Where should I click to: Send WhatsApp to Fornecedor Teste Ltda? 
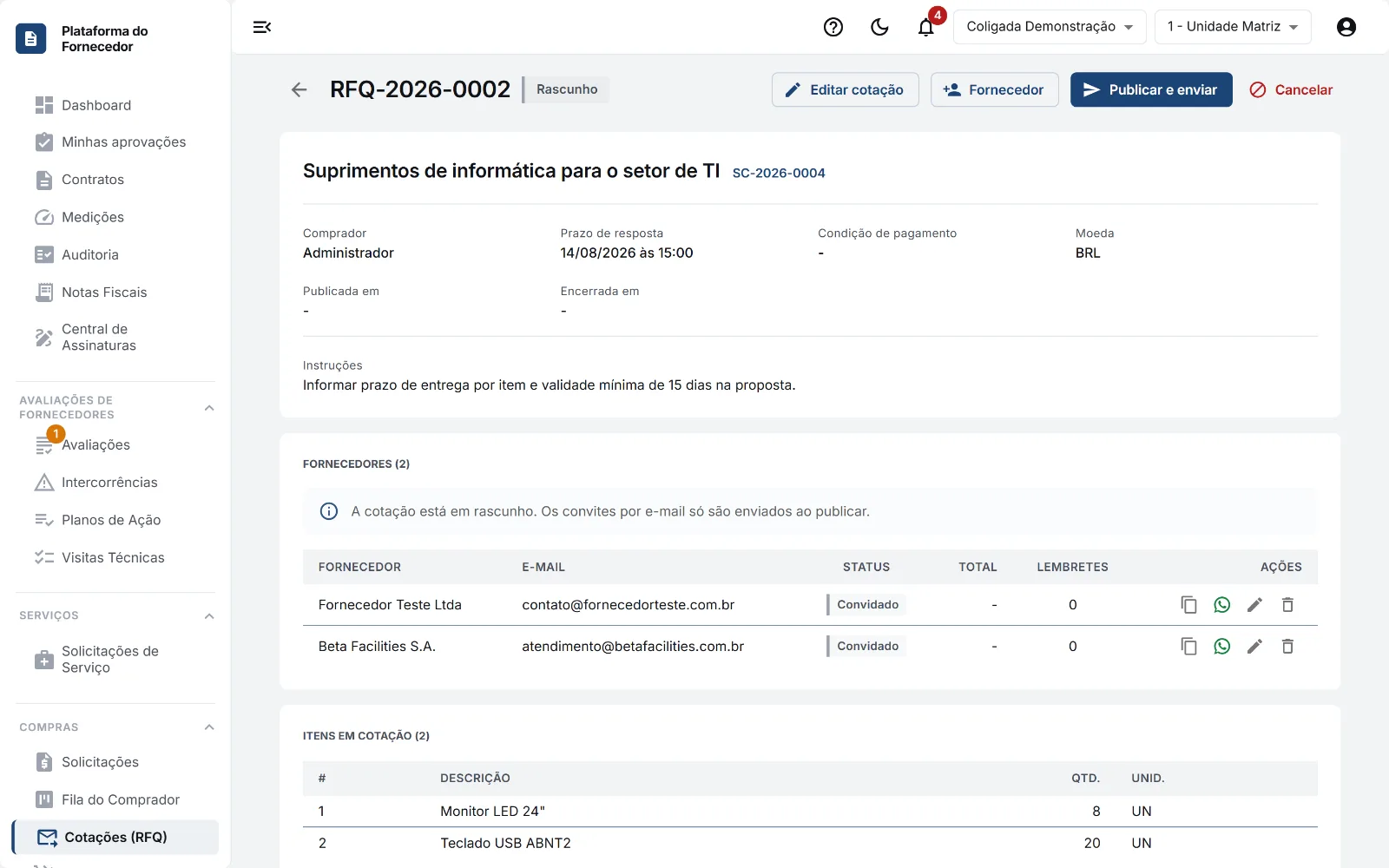tap(1222, 605)
